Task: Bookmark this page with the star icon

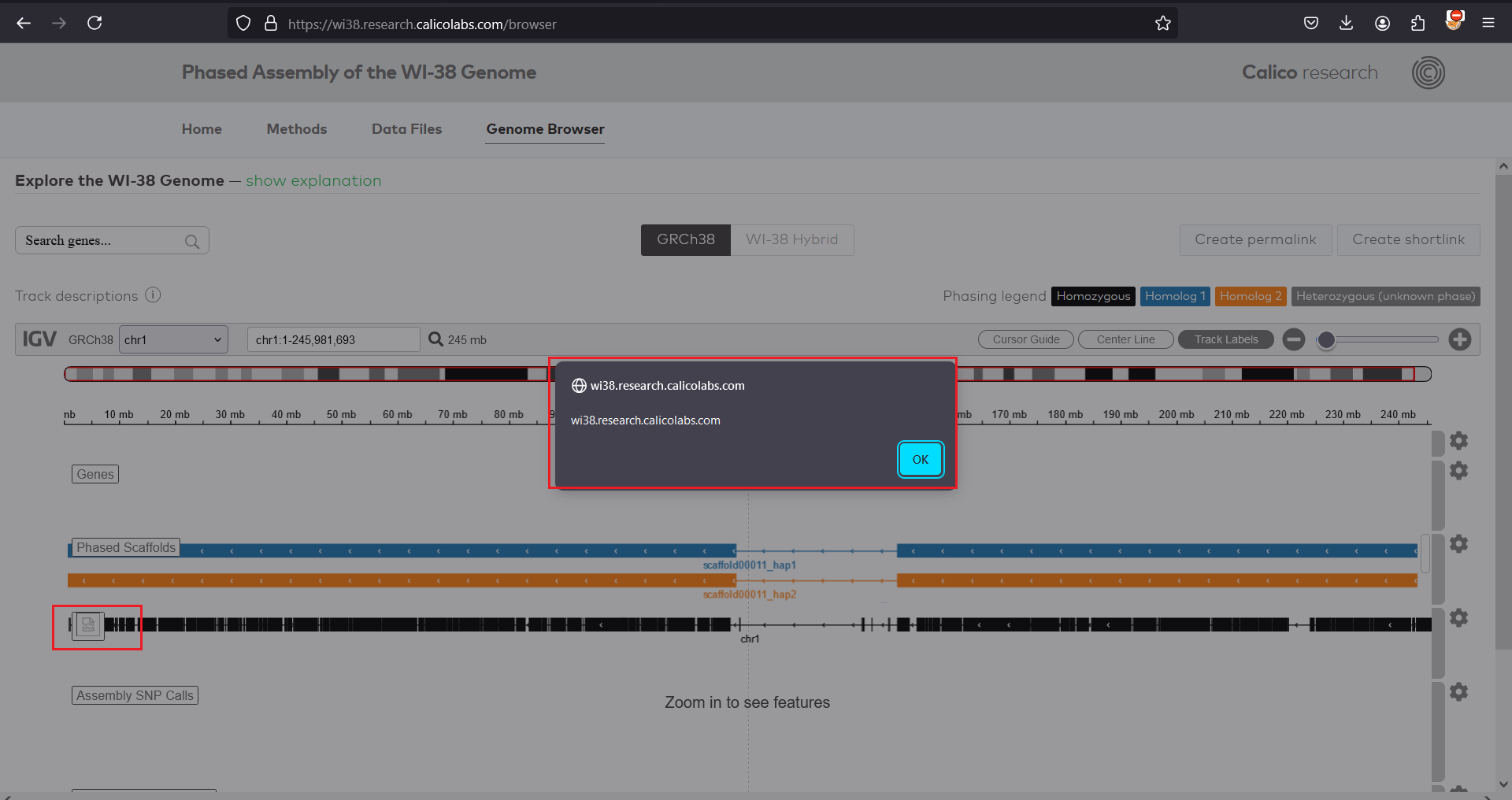Action: pos(1162,24)
